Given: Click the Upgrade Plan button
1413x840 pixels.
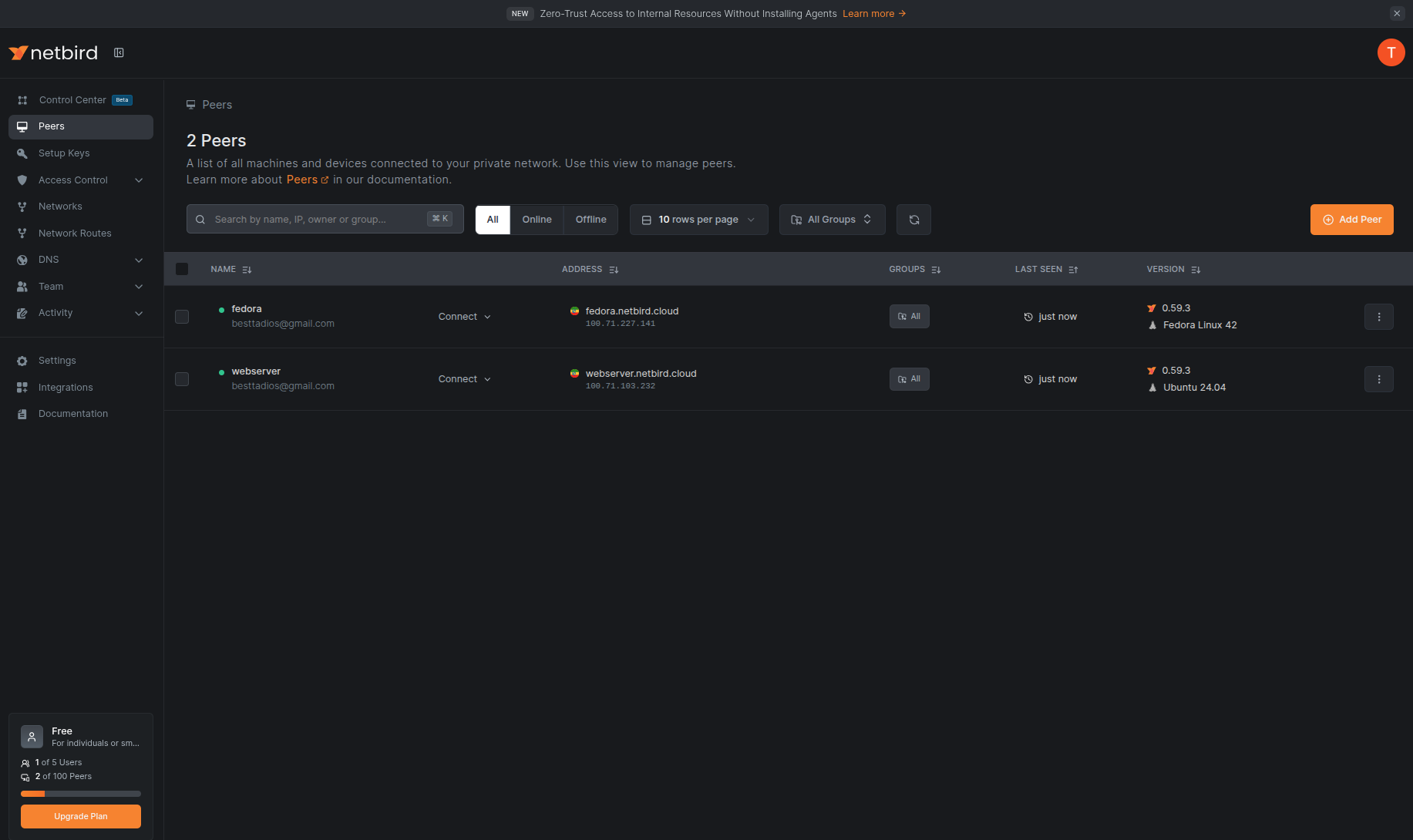Looking at the screenshot, I should [81, 816].
